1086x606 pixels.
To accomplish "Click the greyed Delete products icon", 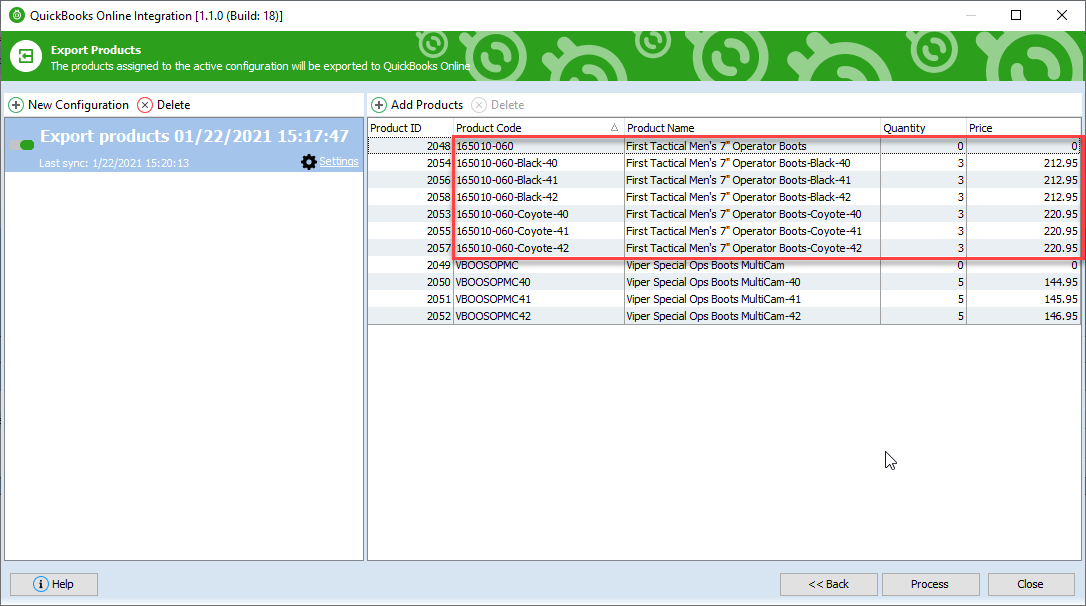I will coord(479,105).
